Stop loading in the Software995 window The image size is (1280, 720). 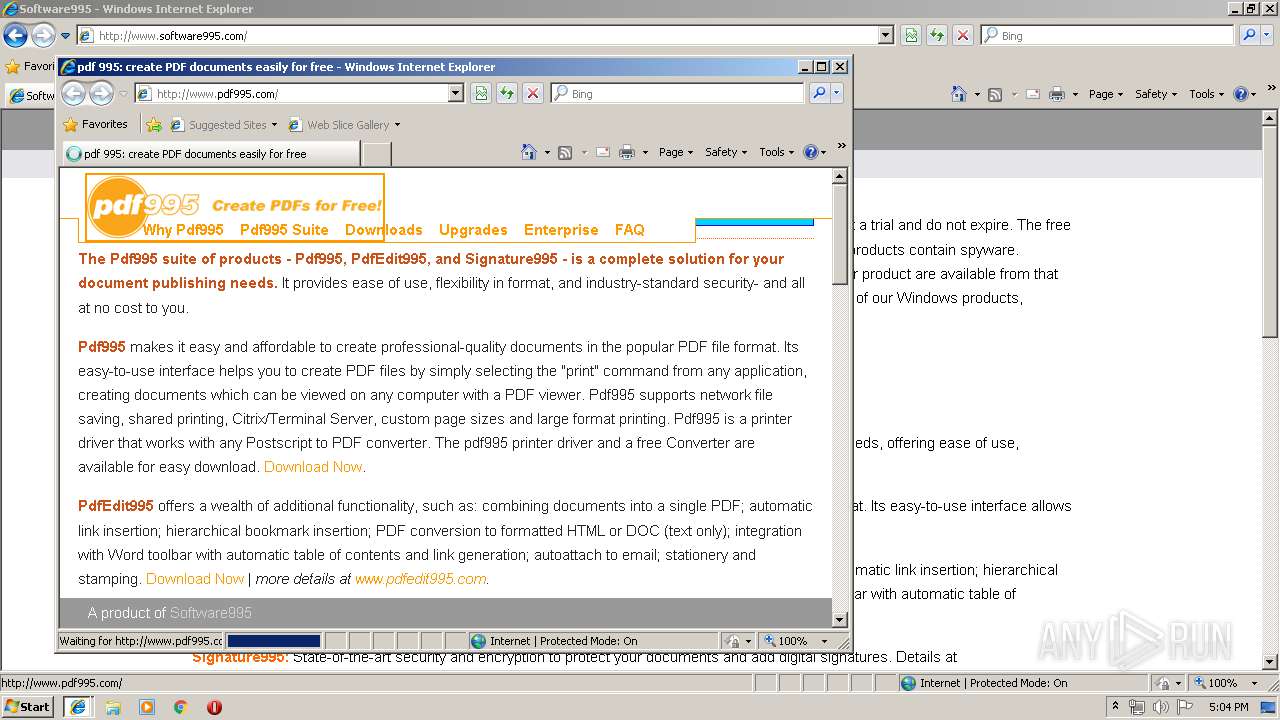pos(963,35)
